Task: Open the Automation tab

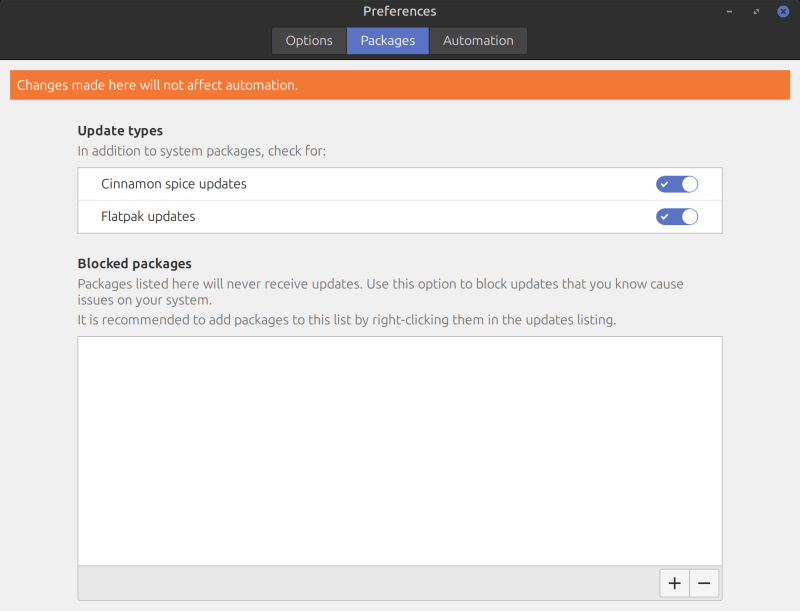Action: pos(478,40)
